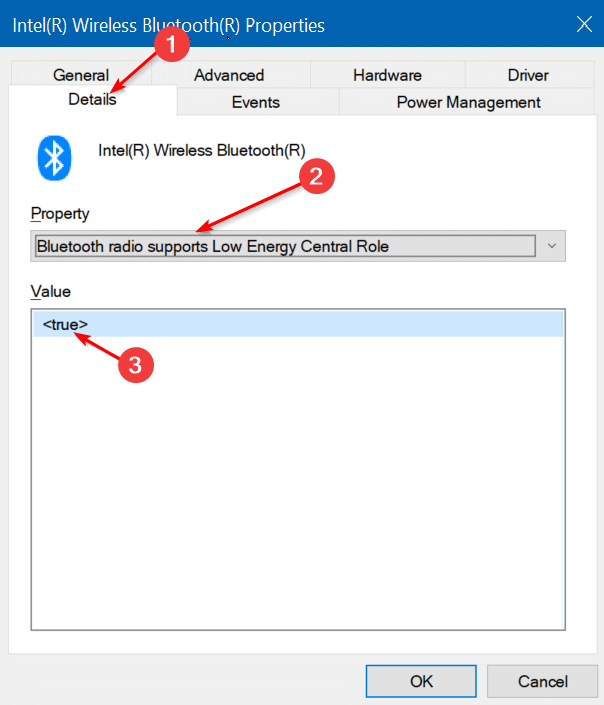604x705 pixels.
Task: Close the Properties window
Action: (584, 24)
